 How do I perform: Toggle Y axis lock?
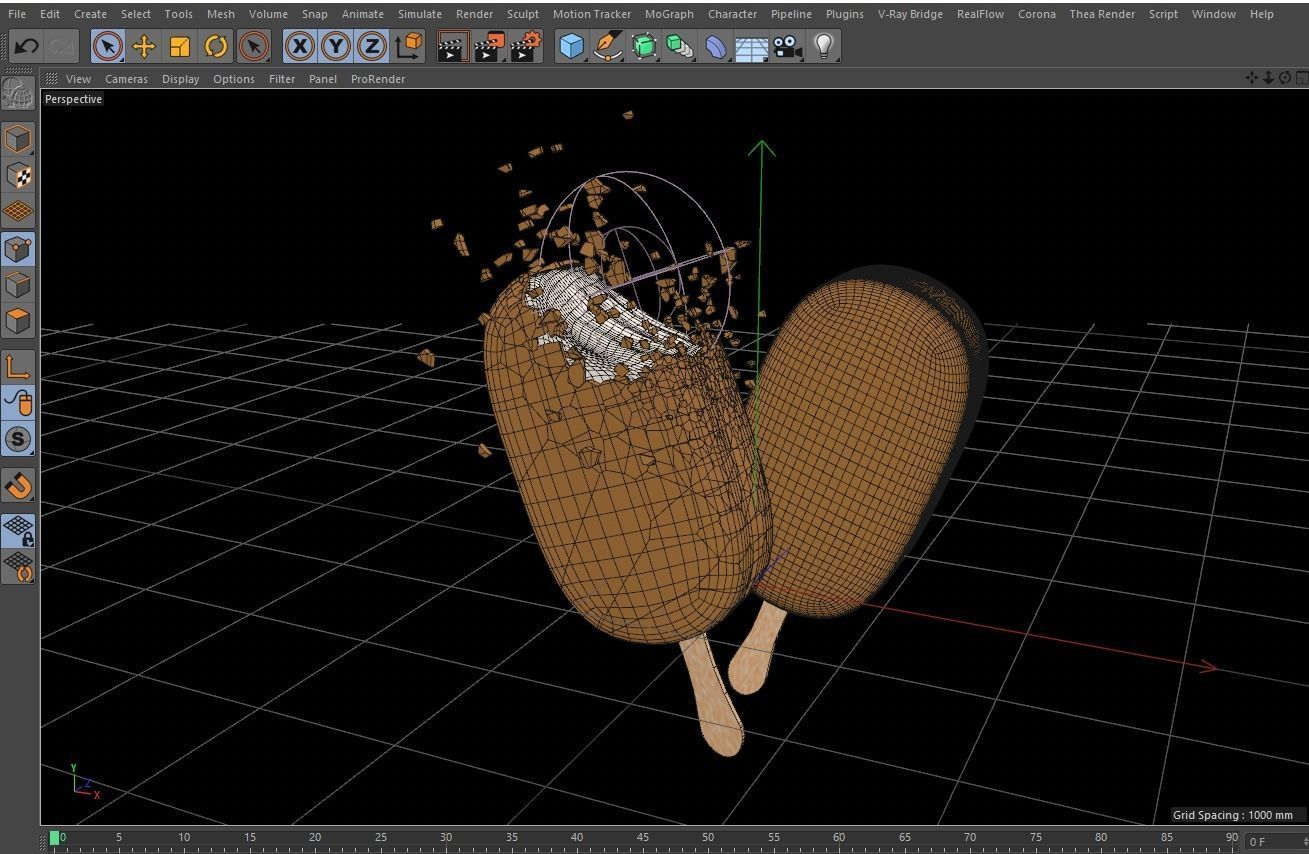[x=335, y=46]
